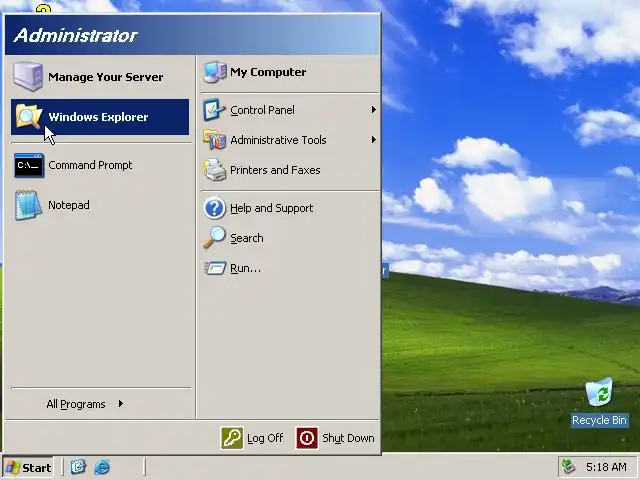This screenshot has width=640, height=480.
Task: Click the Run dialog icon
Action: (x=215, y=268)
